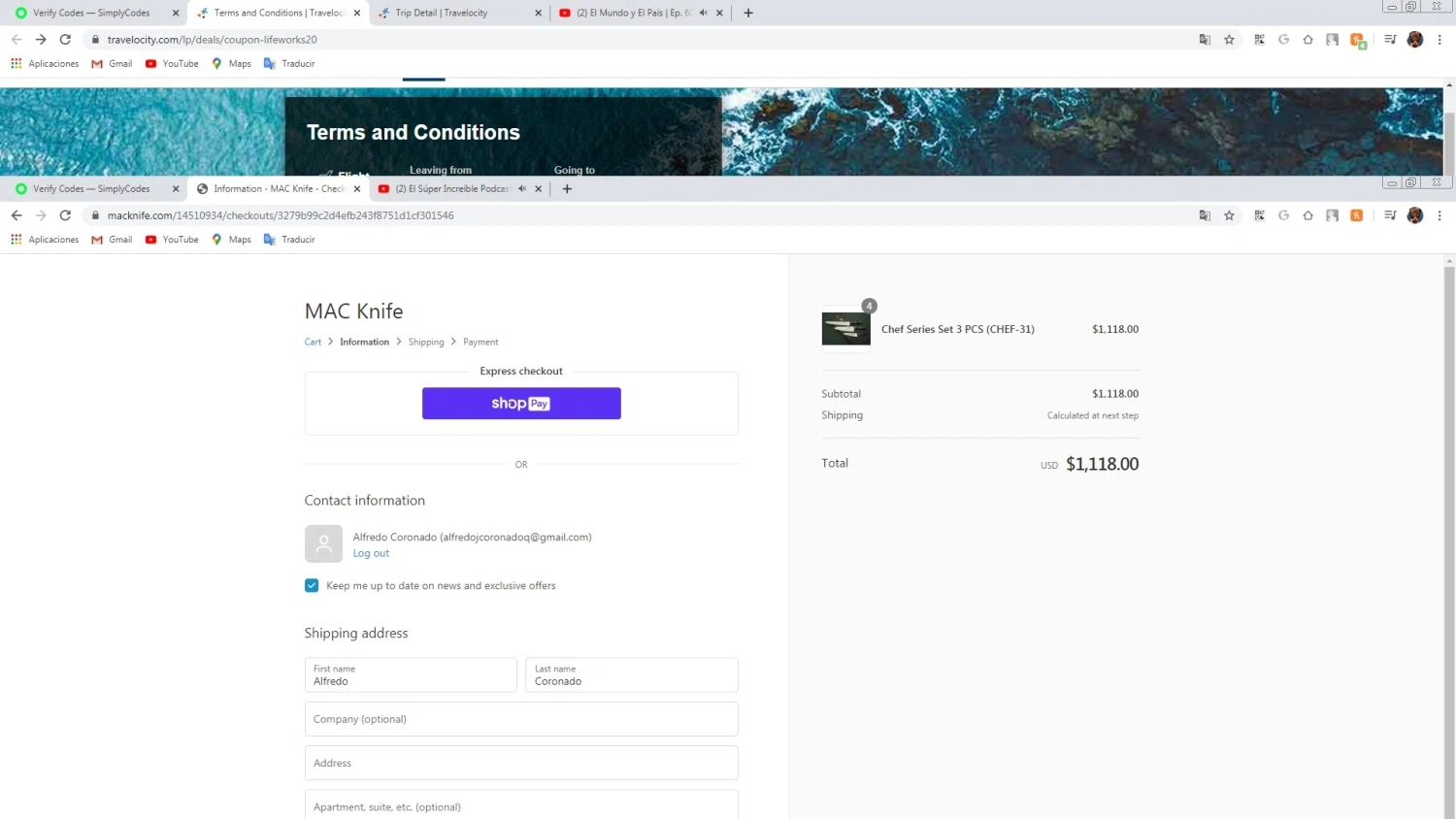1456x819 pixels.
Task: Open Aplicaciones apps grid in Travelocity window
Action: tap(45, 64)
